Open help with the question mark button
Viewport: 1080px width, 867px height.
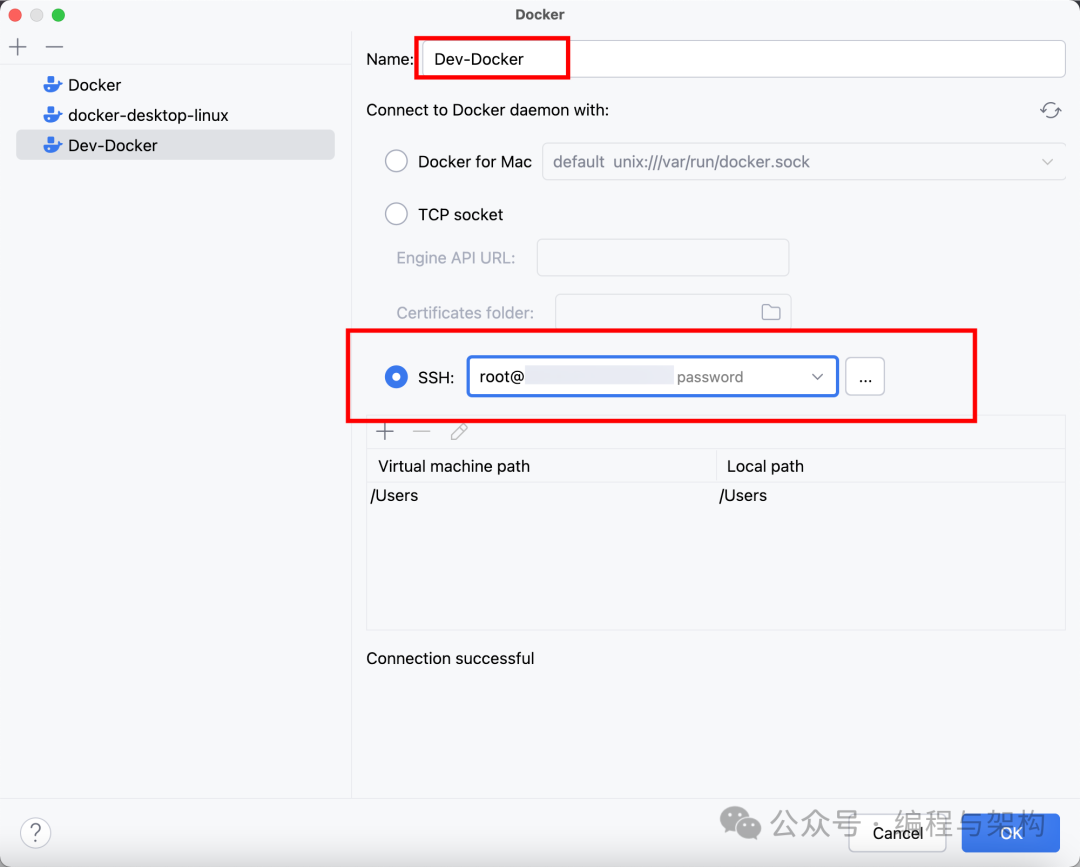pyautogui.click(x=36, y=833)
